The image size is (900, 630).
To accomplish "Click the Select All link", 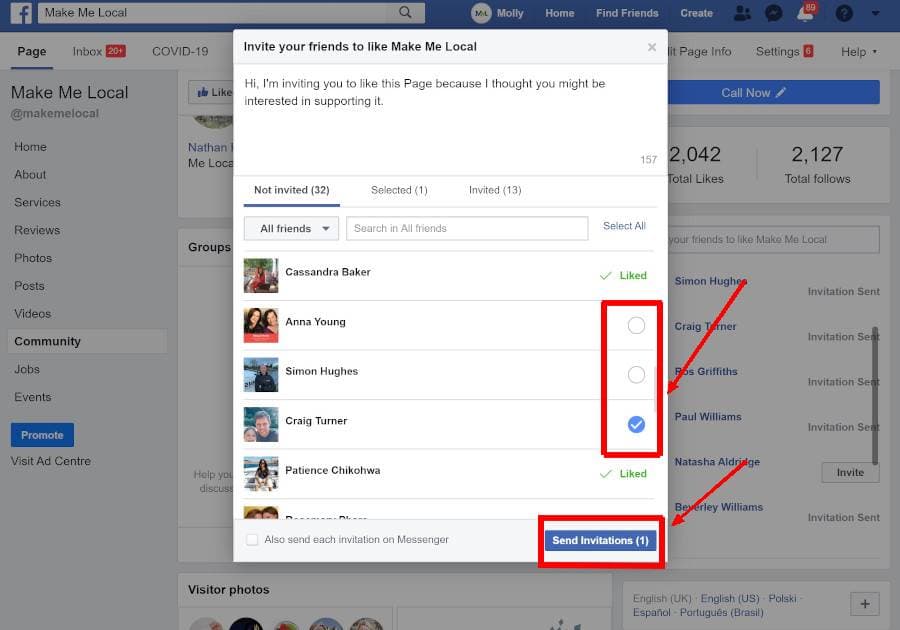I will tap(624, 226).
